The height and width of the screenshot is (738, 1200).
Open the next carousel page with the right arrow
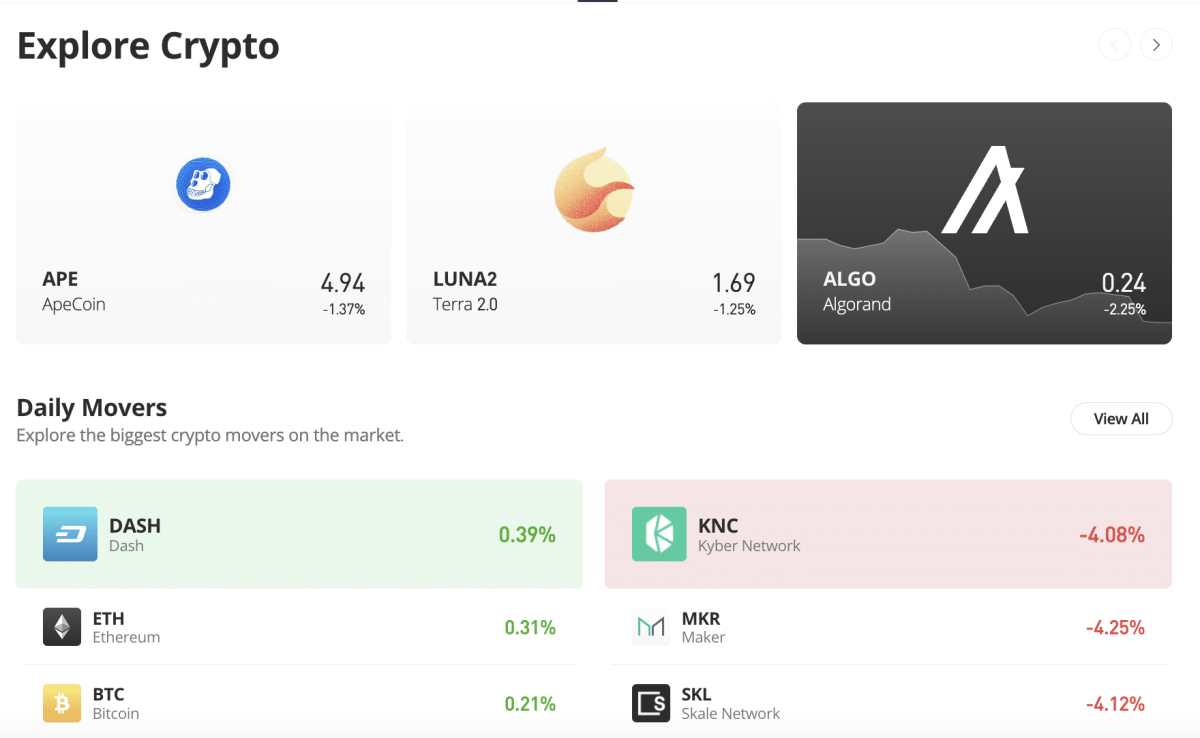1156,44
